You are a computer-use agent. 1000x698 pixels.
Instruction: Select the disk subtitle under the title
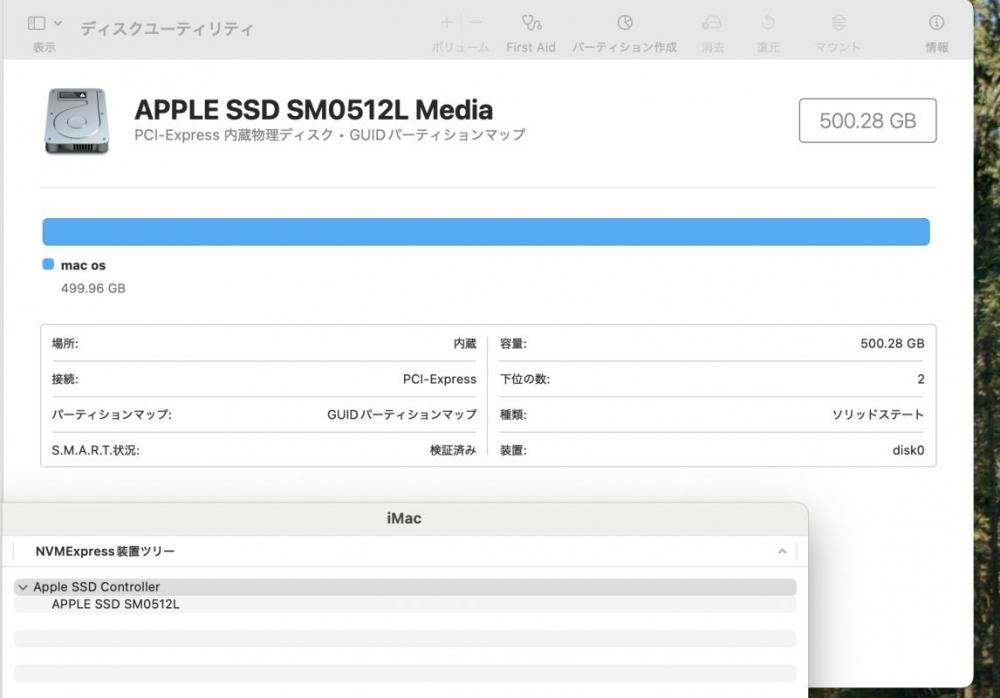click(330, 135)
